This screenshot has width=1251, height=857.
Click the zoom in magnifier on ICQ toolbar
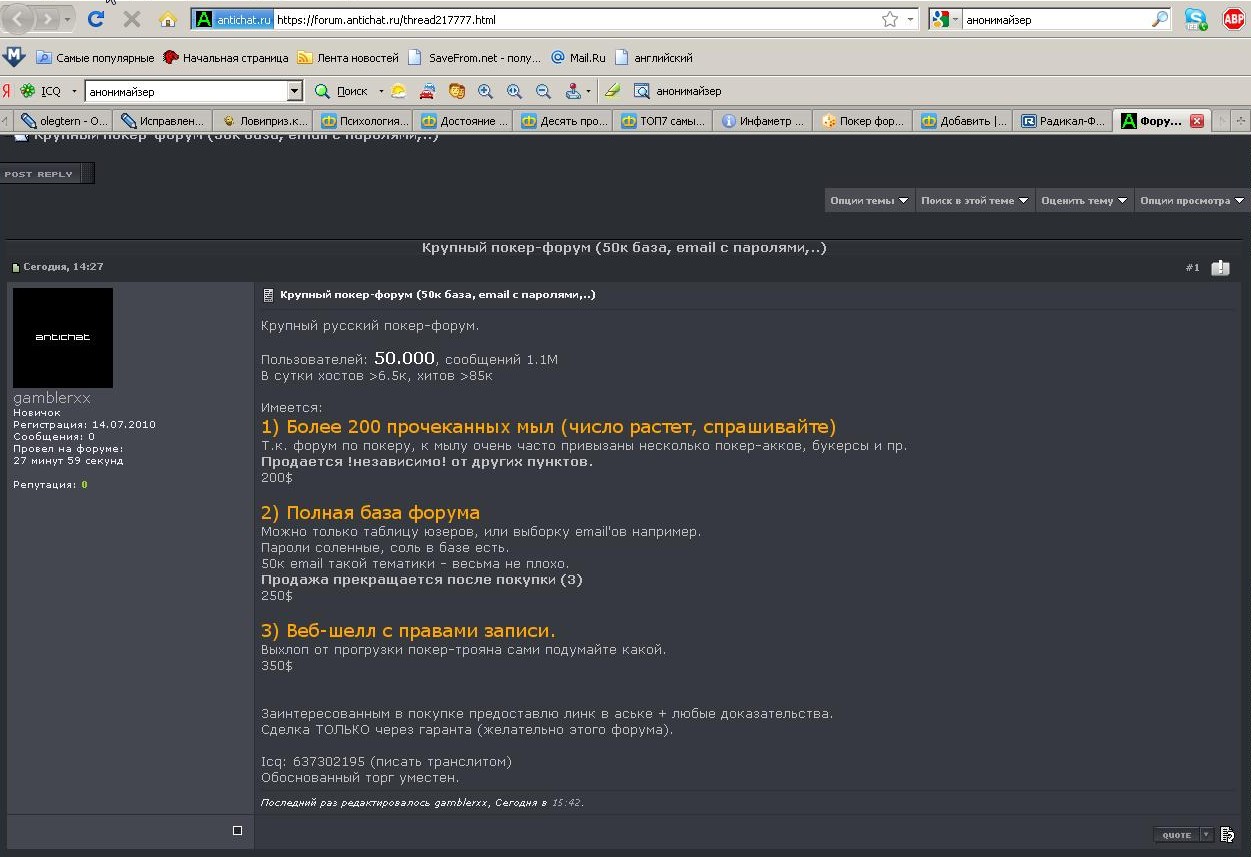(x=486, y=91)
